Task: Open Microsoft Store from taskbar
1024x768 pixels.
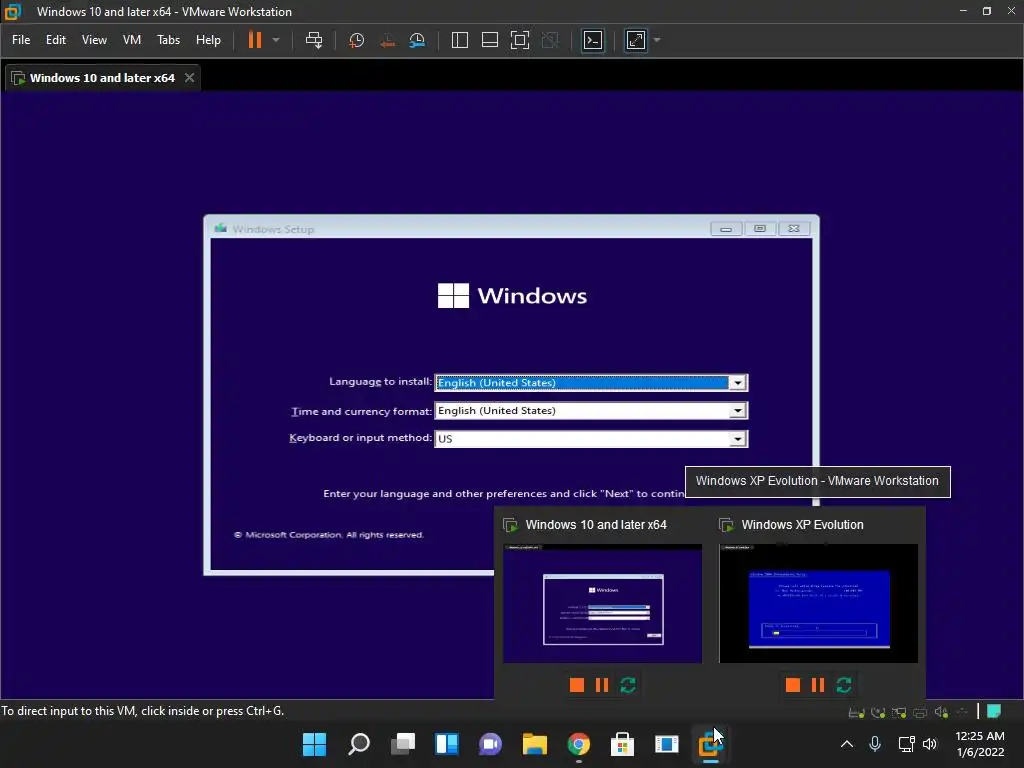Action: pyautogui.click(x=622, y=744)
